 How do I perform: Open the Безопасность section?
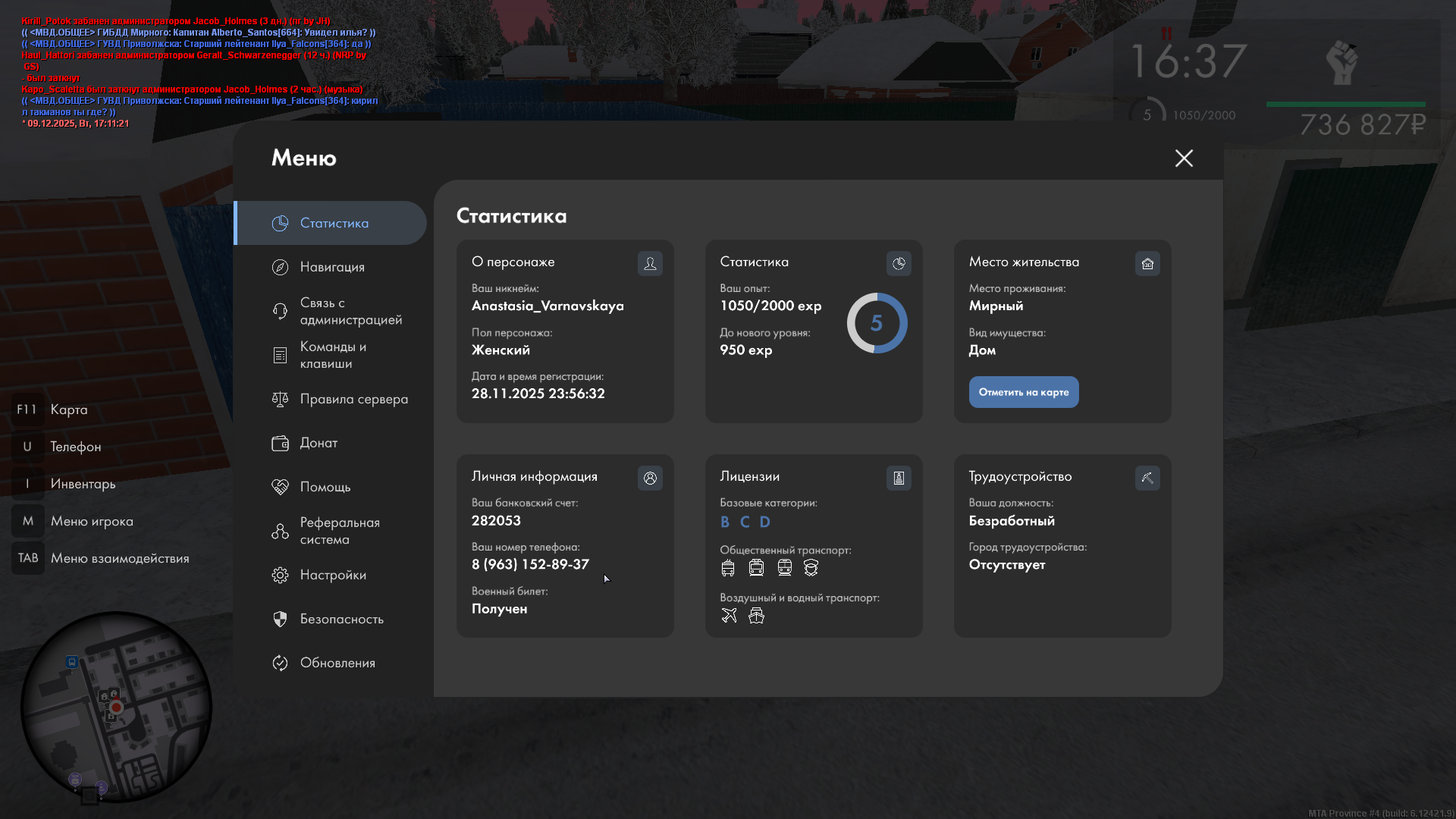pyautogui.click(x=341, y=619)
